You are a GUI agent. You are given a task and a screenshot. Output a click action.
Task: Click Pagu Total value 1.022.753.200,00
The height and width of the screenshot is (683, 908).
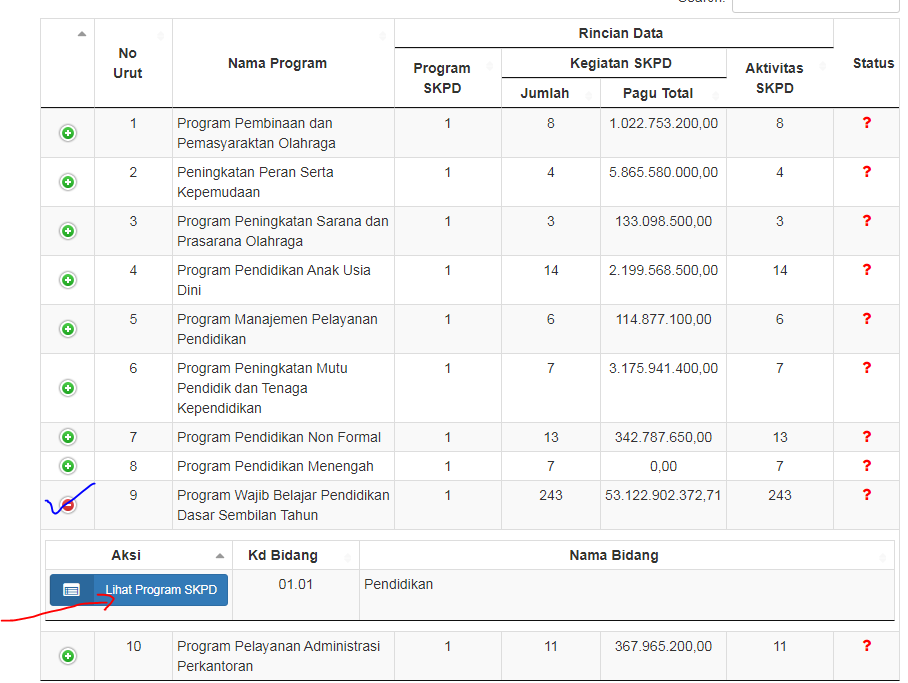[x=663, y=123]
